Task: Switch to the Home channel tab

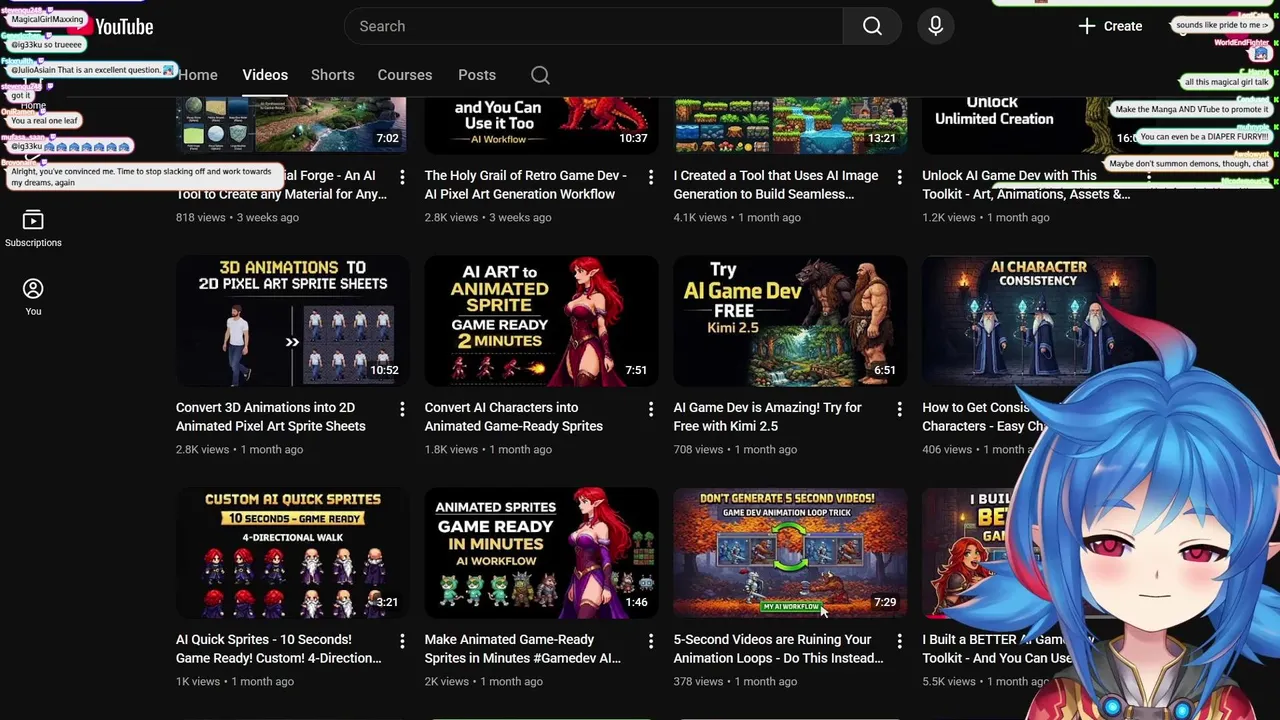Action: (198, 75)
